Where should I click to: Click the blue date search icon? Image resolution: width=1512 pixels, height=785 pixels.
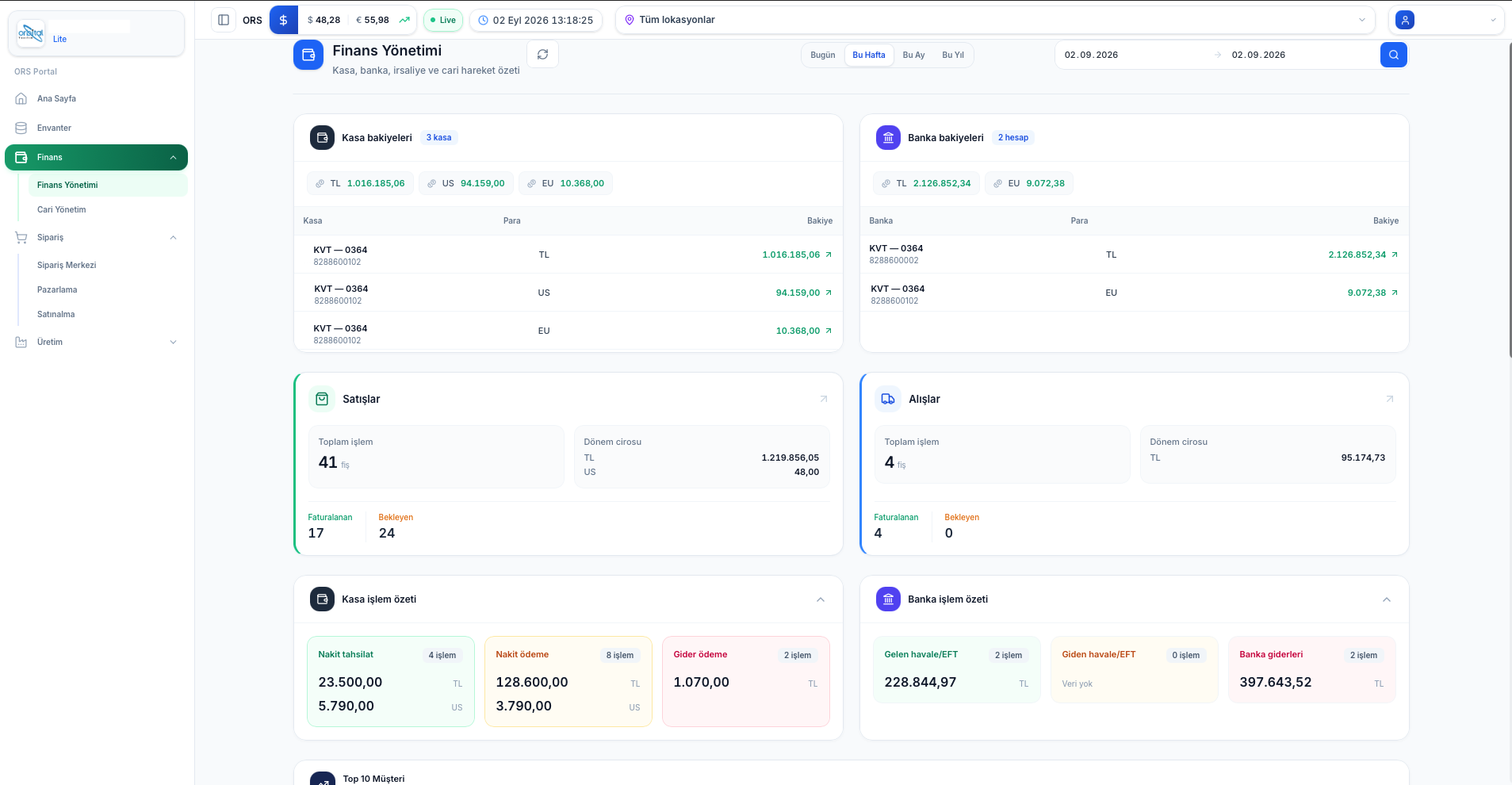coord(1393,55)
